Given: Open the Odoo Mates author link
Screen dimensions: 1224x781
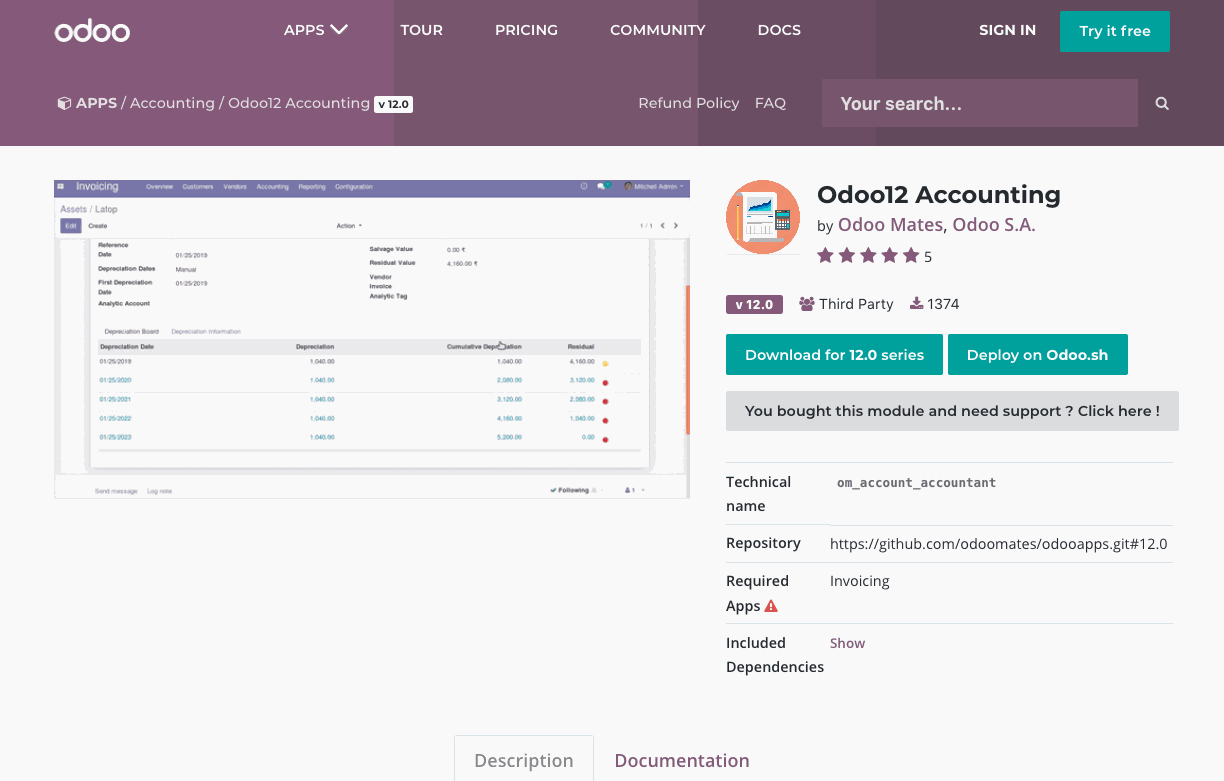Looking at the screenshot, I should tap(890, 225).
